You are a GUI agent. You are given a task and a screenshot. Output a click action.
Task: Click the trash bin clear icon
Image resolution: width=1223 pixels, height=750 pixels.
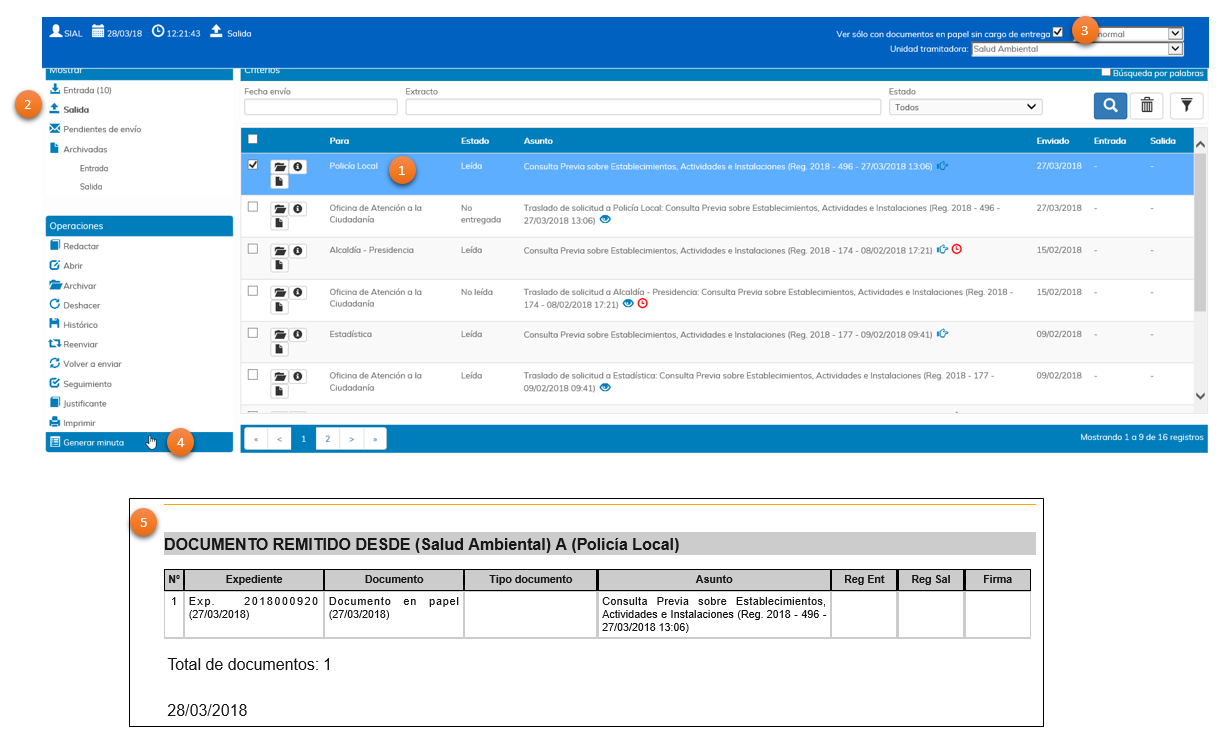click(x=1147, y=105)
